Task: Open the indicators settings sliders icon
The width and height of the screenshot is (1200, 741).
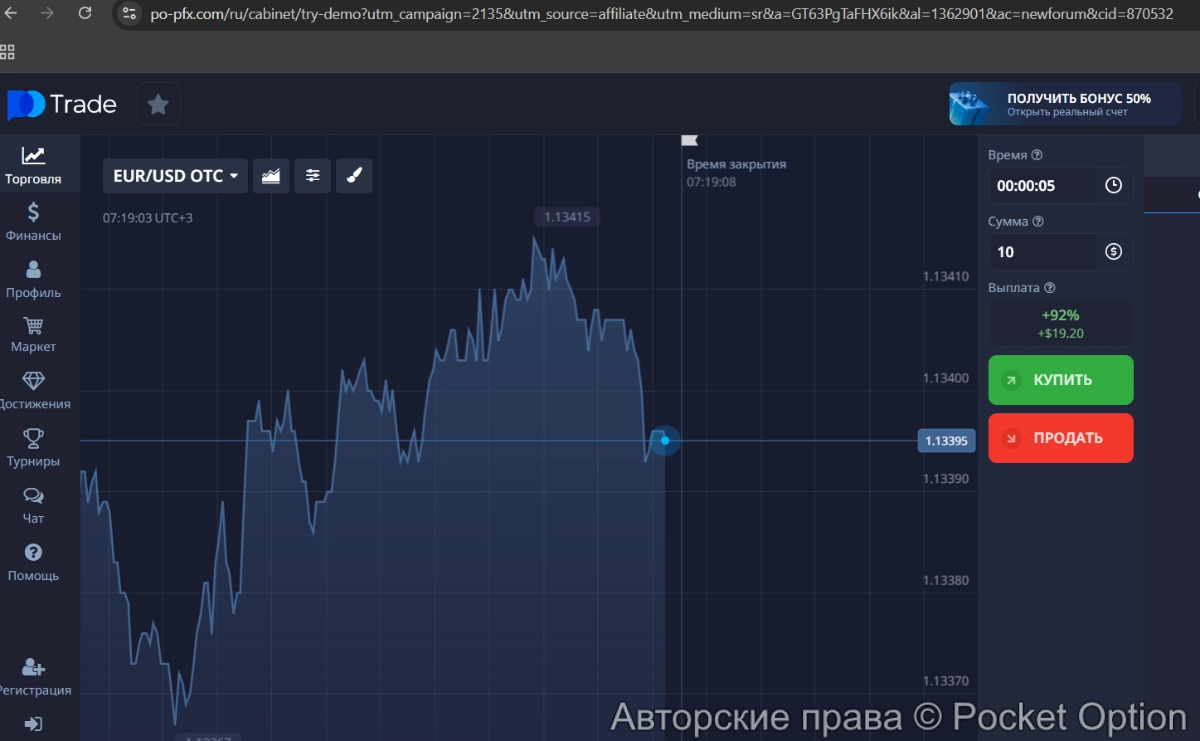Action: point(313,176)
